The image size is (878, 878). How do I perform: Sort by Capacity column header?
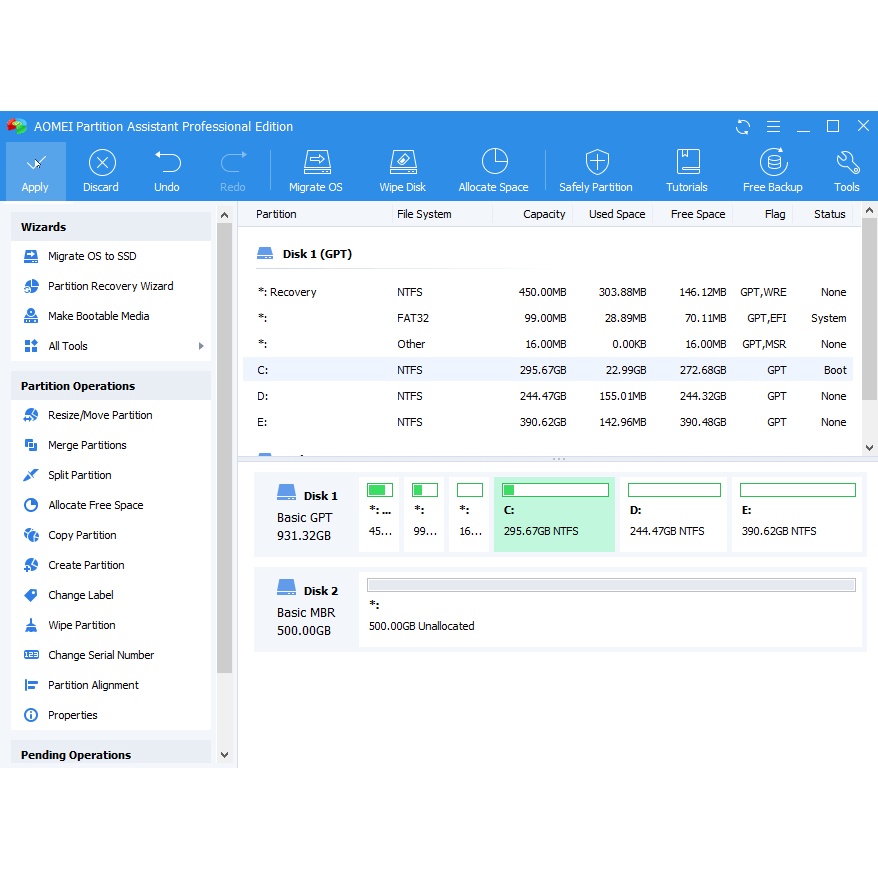pos(544,214)
